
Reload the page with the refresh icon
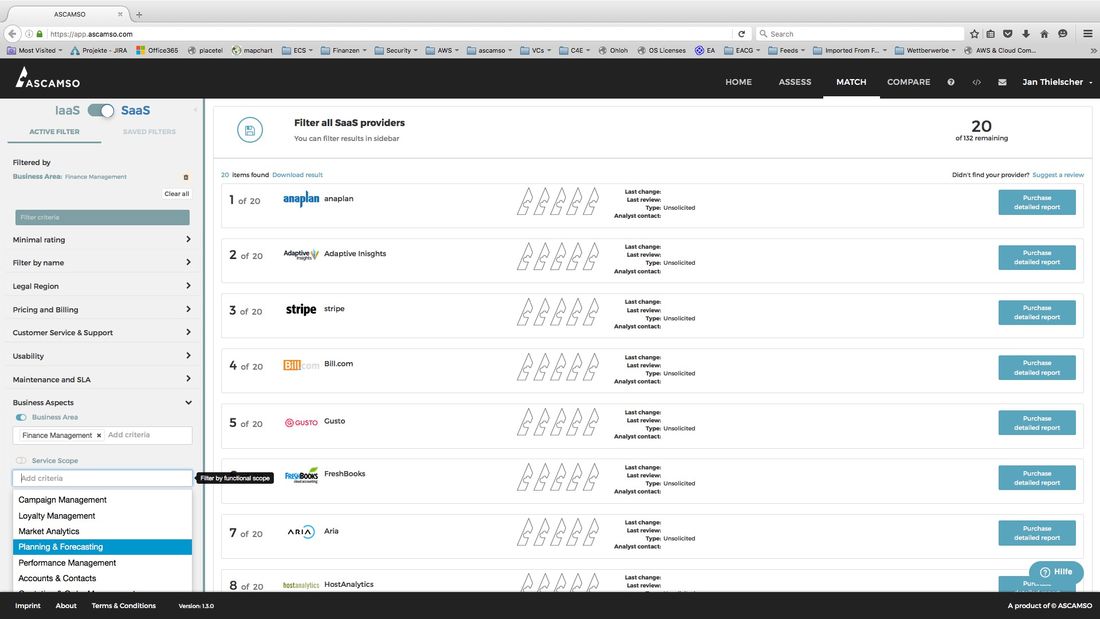742,34
